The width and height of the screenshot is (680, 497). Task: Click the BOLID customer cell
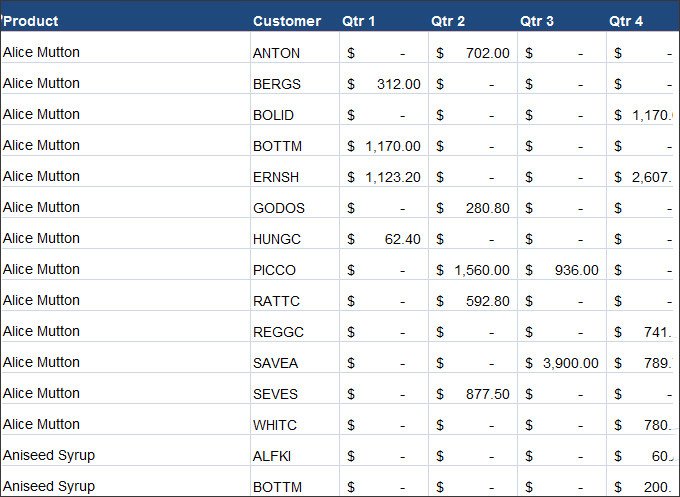point(295,109)
